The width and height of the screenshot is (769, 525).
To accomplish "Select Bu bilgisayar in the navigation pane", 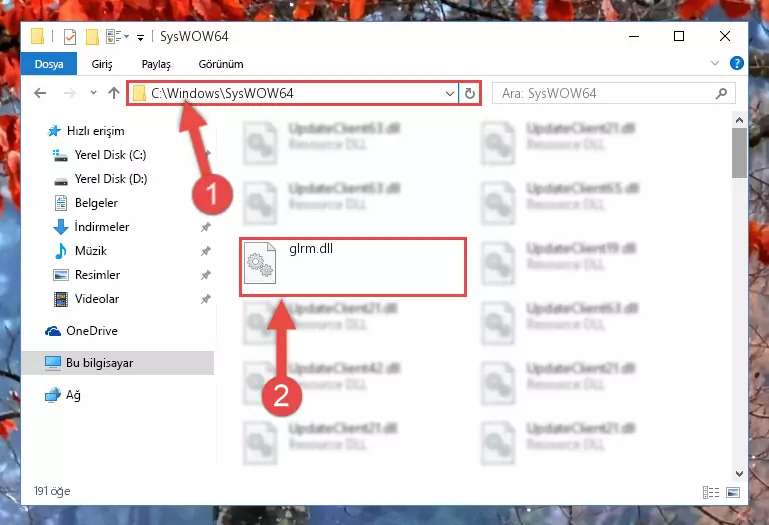I will coord(118,363).
